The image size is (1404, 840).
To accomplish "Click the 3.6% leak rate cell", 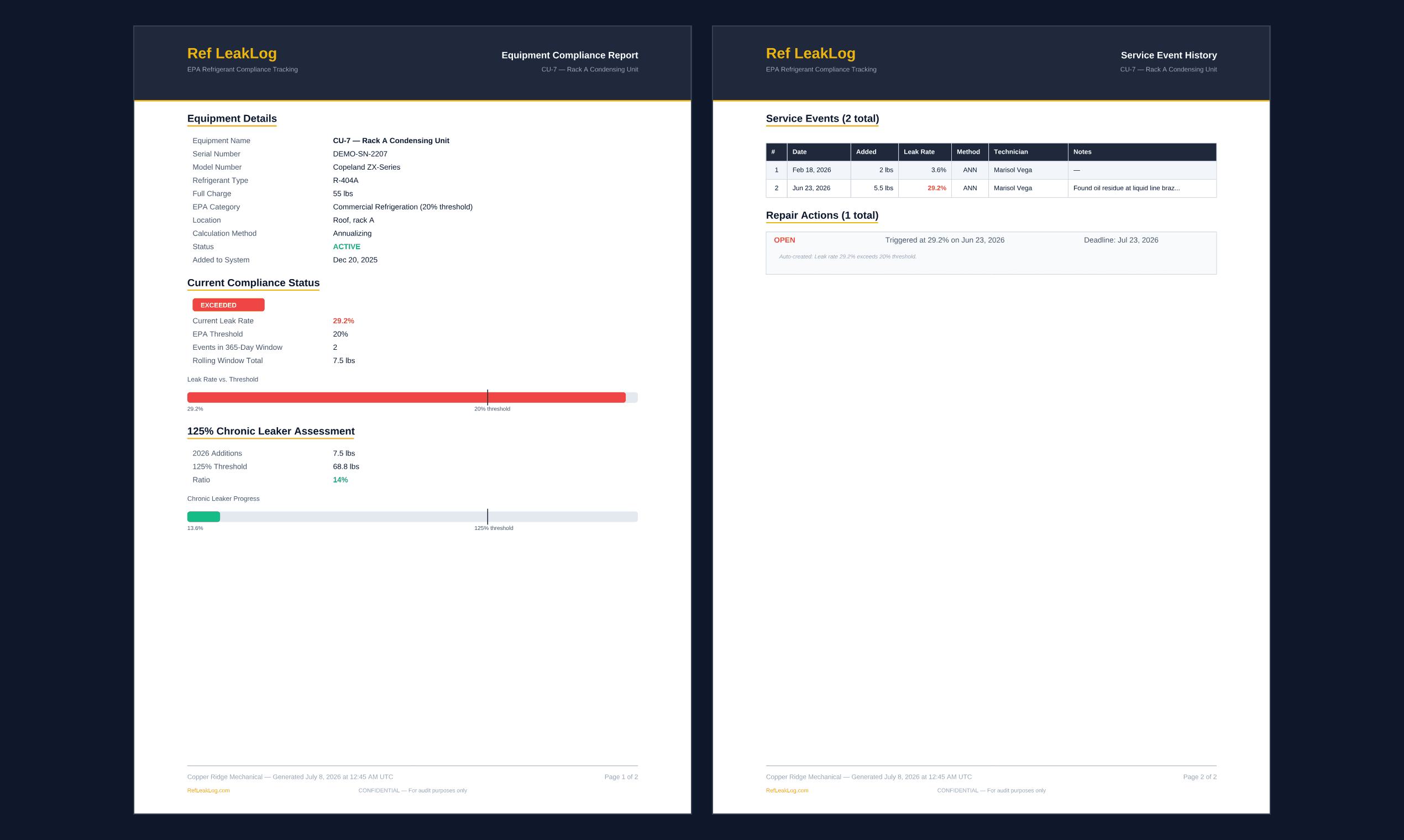I will click(x=925, y=170).
